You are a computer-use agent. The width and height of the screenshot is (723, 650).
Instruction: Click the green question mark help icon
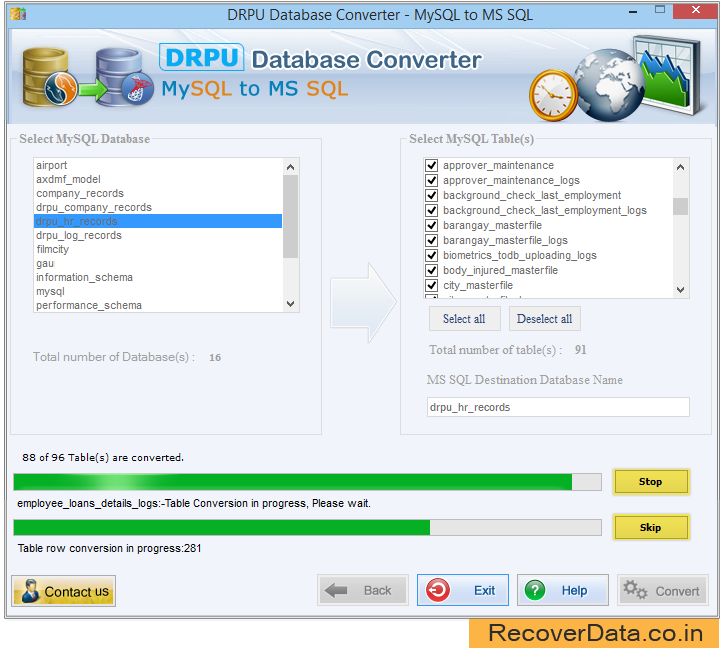click(535, 590)
